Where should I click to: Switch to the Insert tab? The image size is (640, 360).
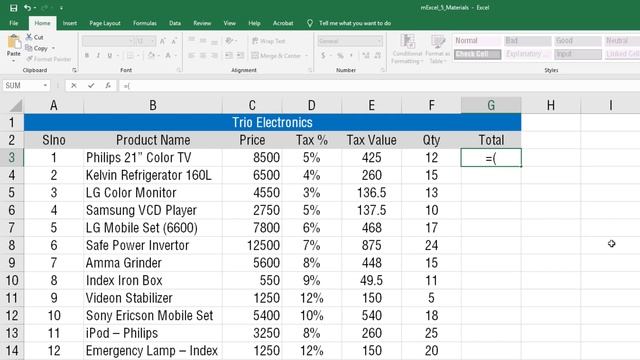coord(70,23)
